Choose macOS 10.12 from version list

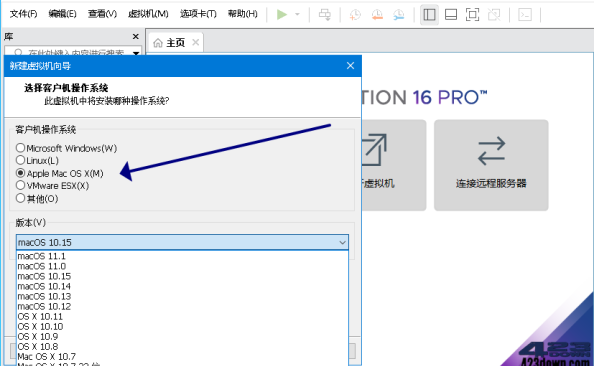(182, 307)
